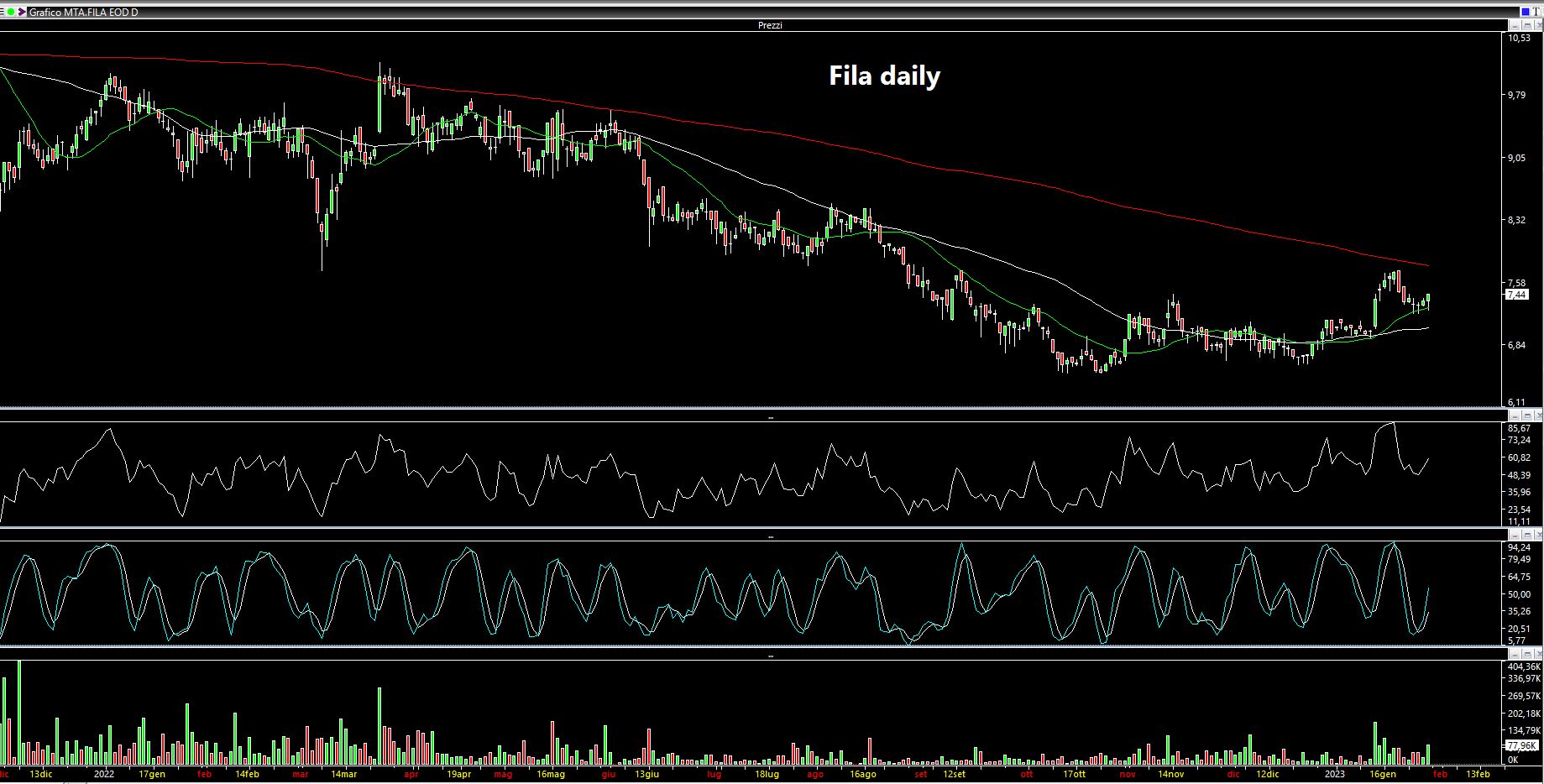
Task: Click the current volume label 77,96K
Action: tap(1521, 745)
